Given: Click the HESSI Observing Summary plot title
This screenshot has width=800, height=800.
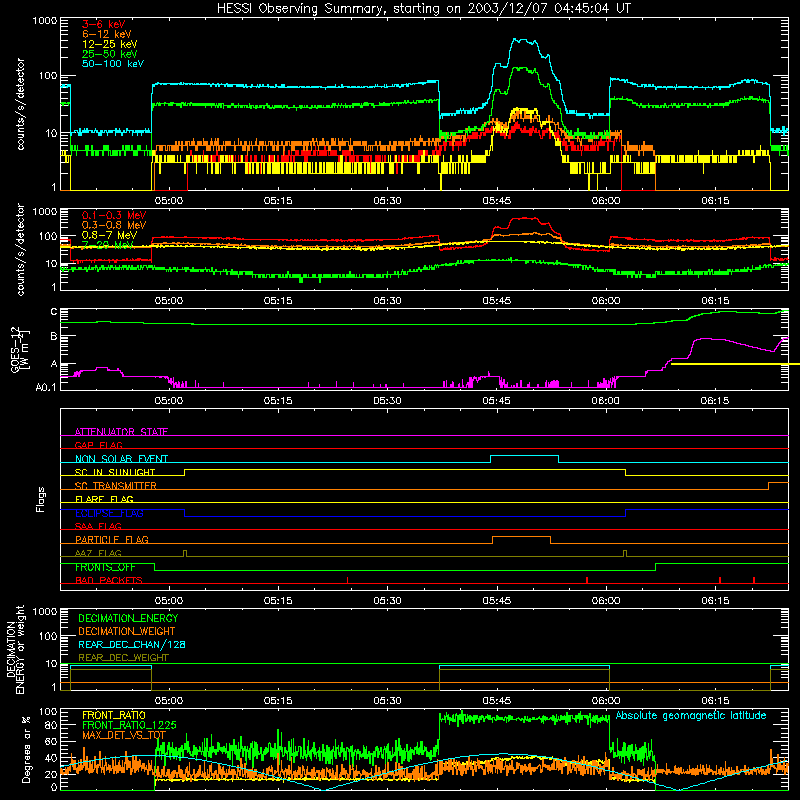Looking at the screenshot, I should coord(423,9).
